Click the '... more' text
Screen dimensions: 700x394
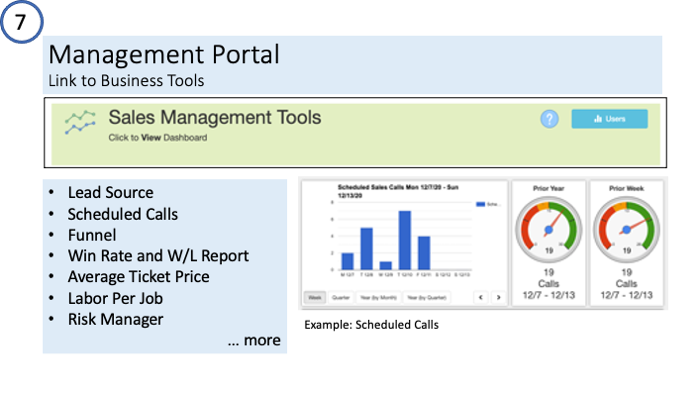[254, 340]
